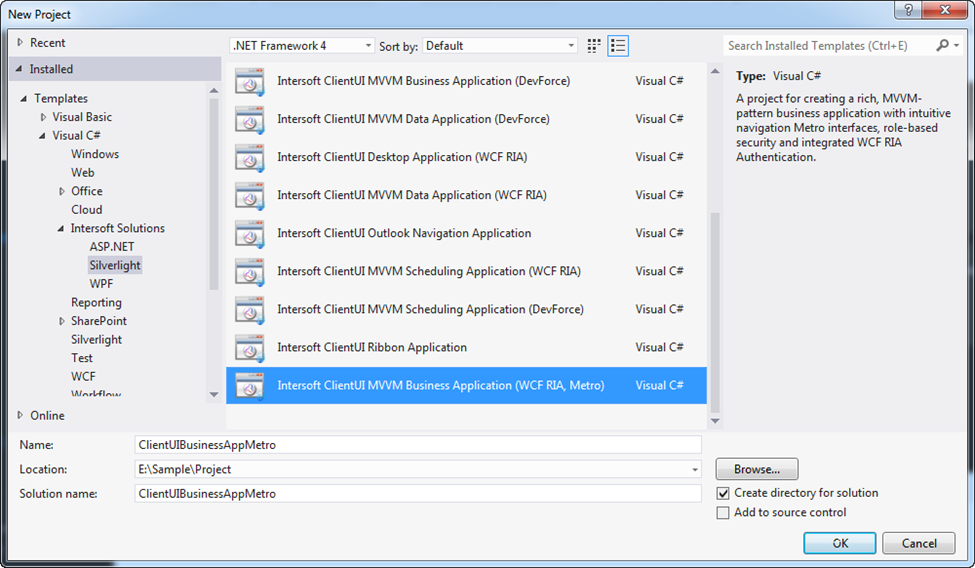Click the Outlook Navigation Application template icon
This screenshot has height=568, width=975.
tap(249, 233)
